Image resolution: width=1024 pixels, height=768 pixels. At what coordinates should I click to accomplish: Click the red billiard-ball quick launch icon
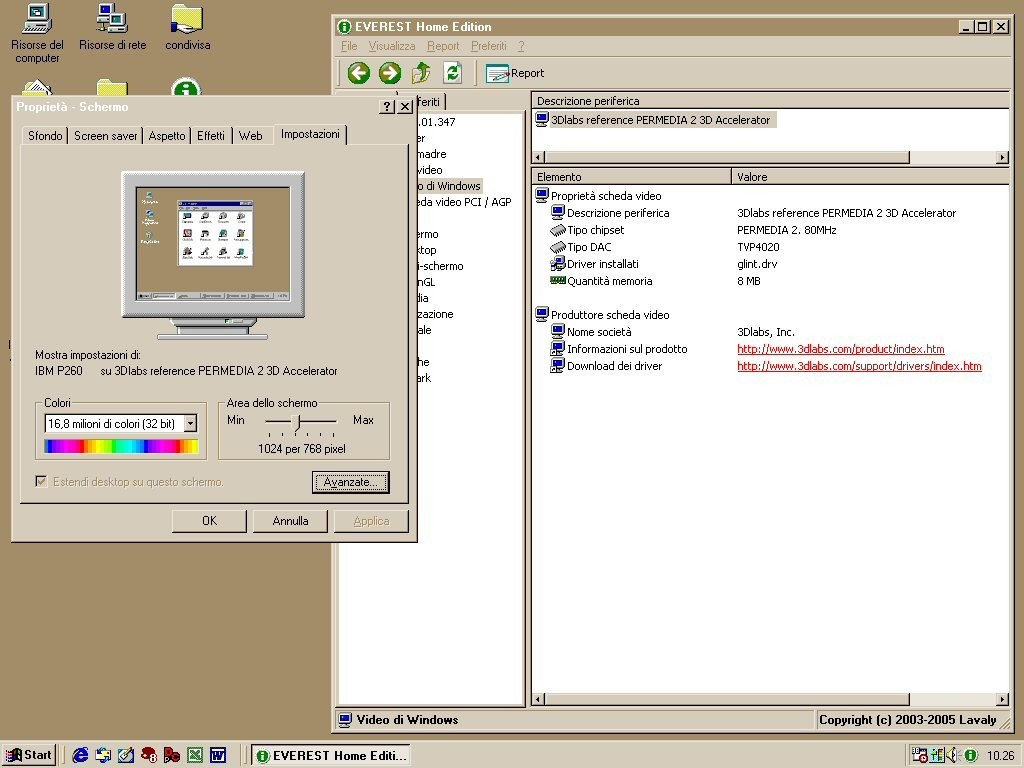149,755
